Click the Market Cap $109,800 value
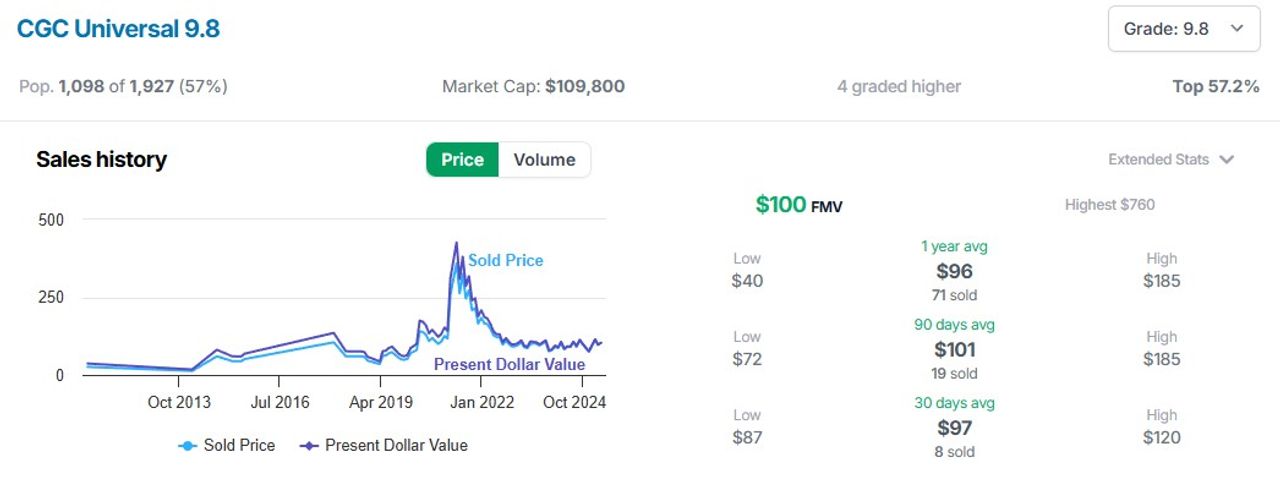 pyautogui.click(x=585, y=87)
